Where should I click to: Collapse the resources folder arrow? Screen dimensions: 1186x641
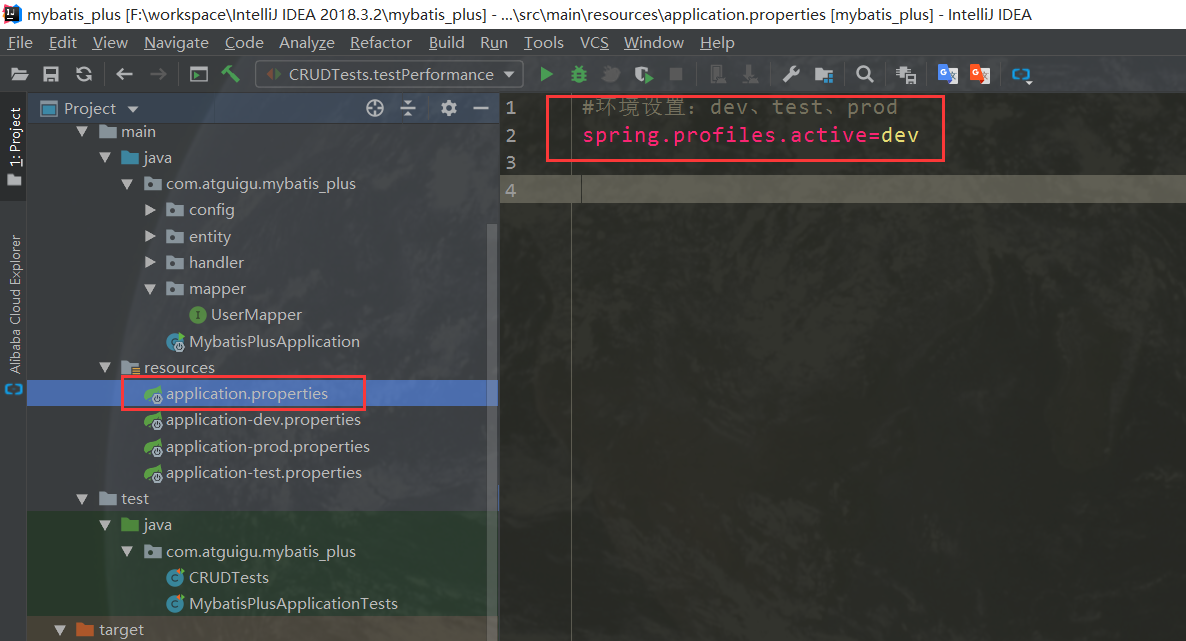point(105,368)
